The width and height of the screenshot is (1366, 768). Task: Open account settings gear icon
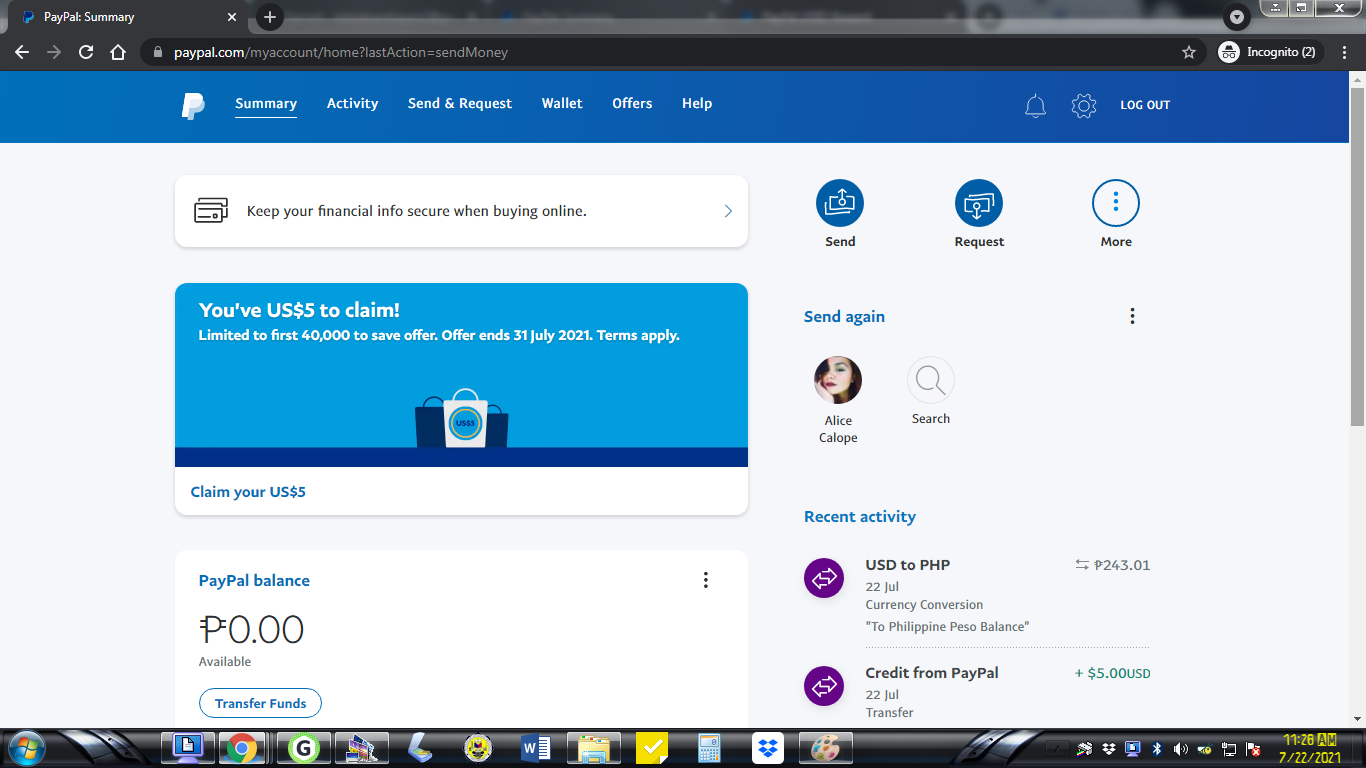pyautogui.click(x=1084, y=106)
